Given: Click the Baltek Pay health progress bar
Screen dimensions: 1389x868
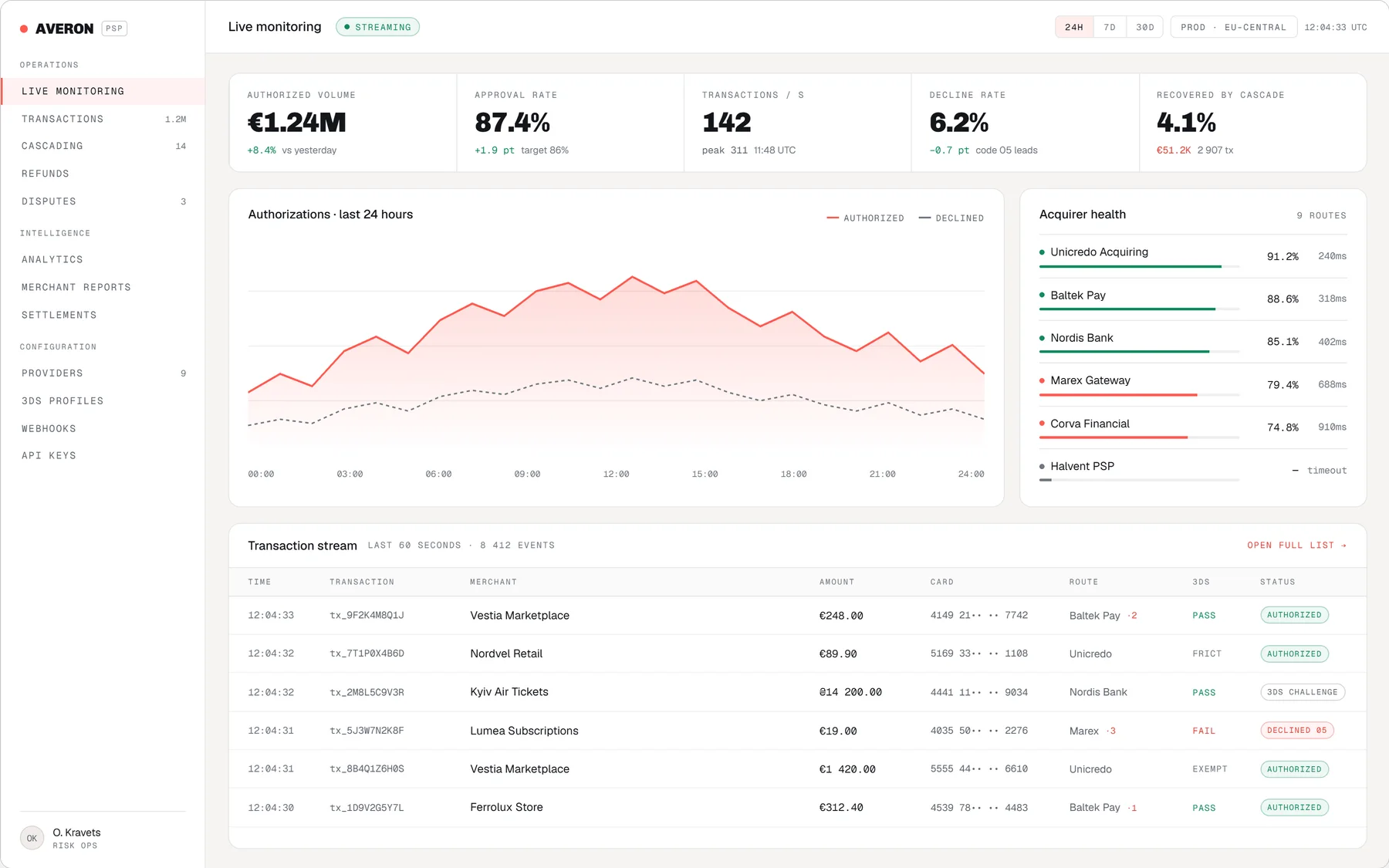Looking at the screenshot, I should click(x=1139, y=309).
